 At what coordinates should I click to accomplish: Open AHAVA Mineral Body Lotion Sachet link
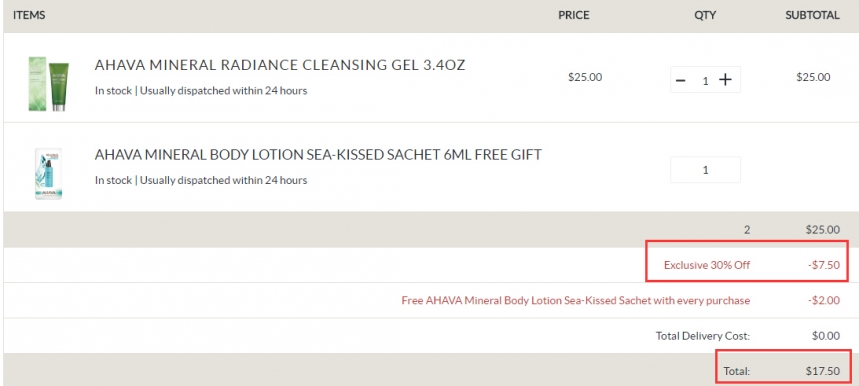[x=318, y=155]
